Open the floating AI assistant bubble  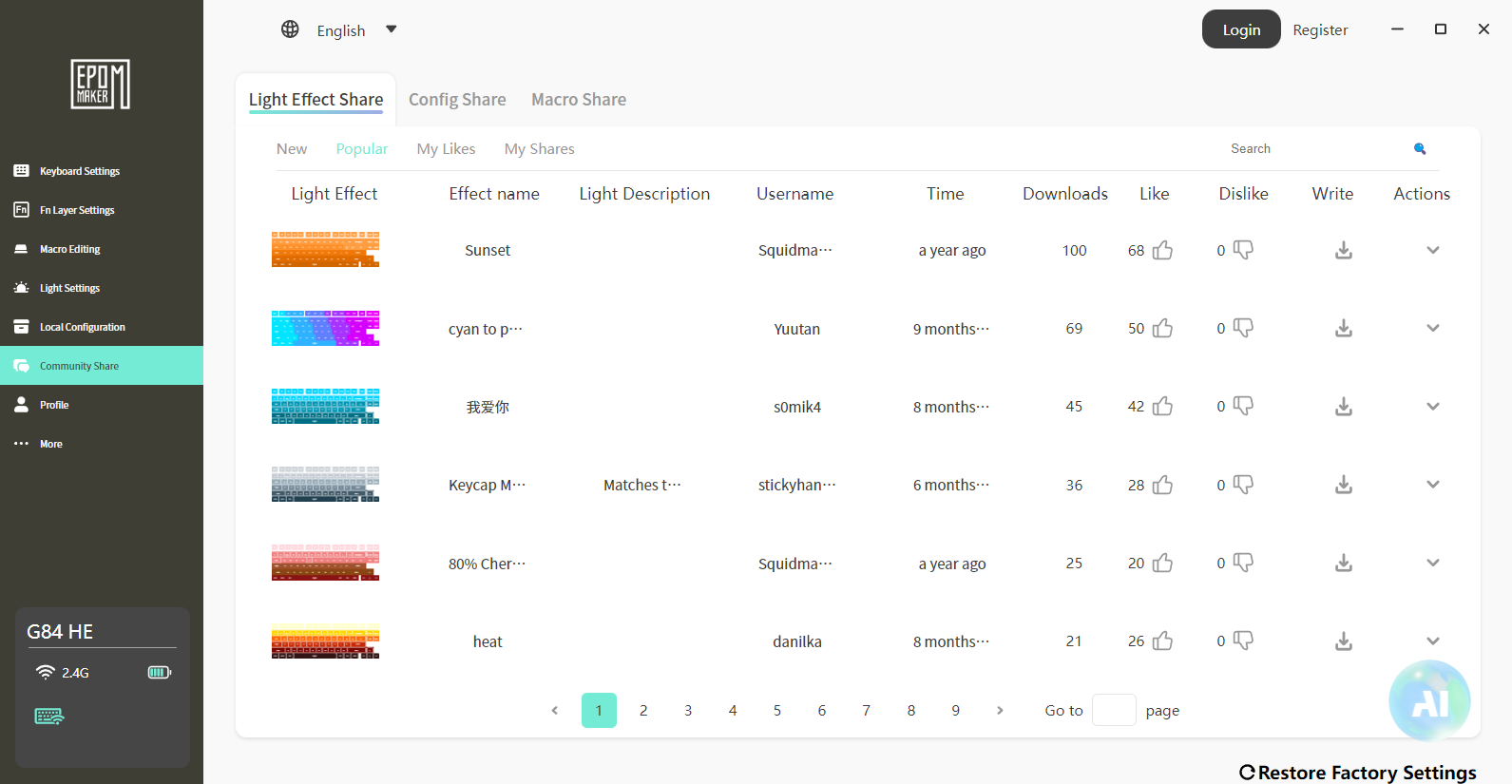pyautogui.click(x=1429, y=700)
